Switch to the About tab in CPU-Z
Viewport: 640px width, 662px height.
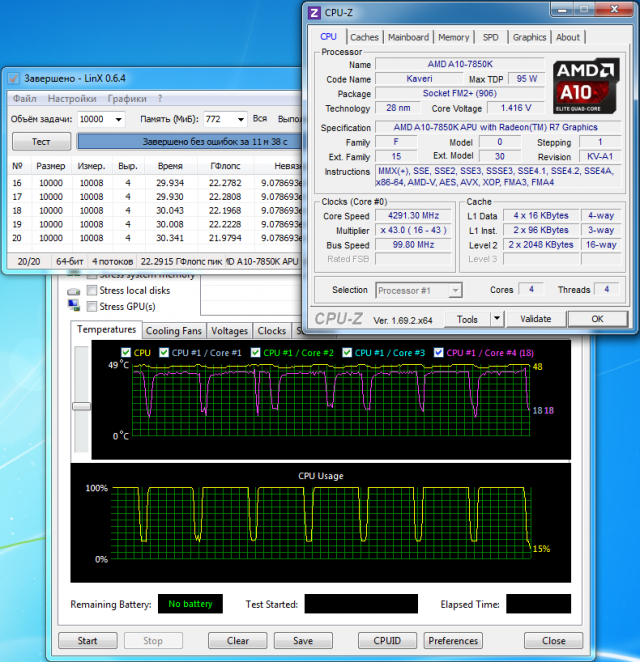click(x=568, y=37)
